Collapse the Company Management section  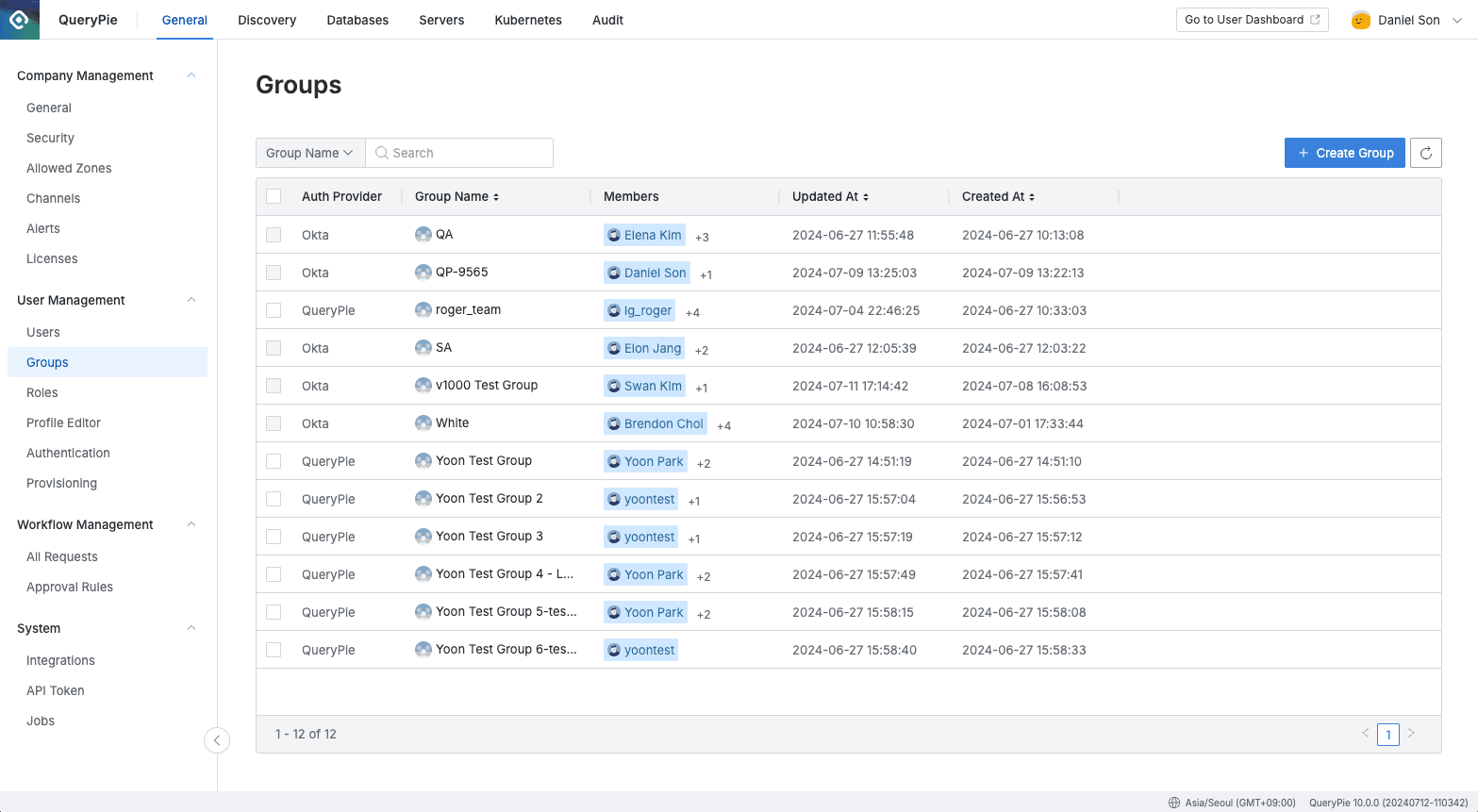pos(191,75)
